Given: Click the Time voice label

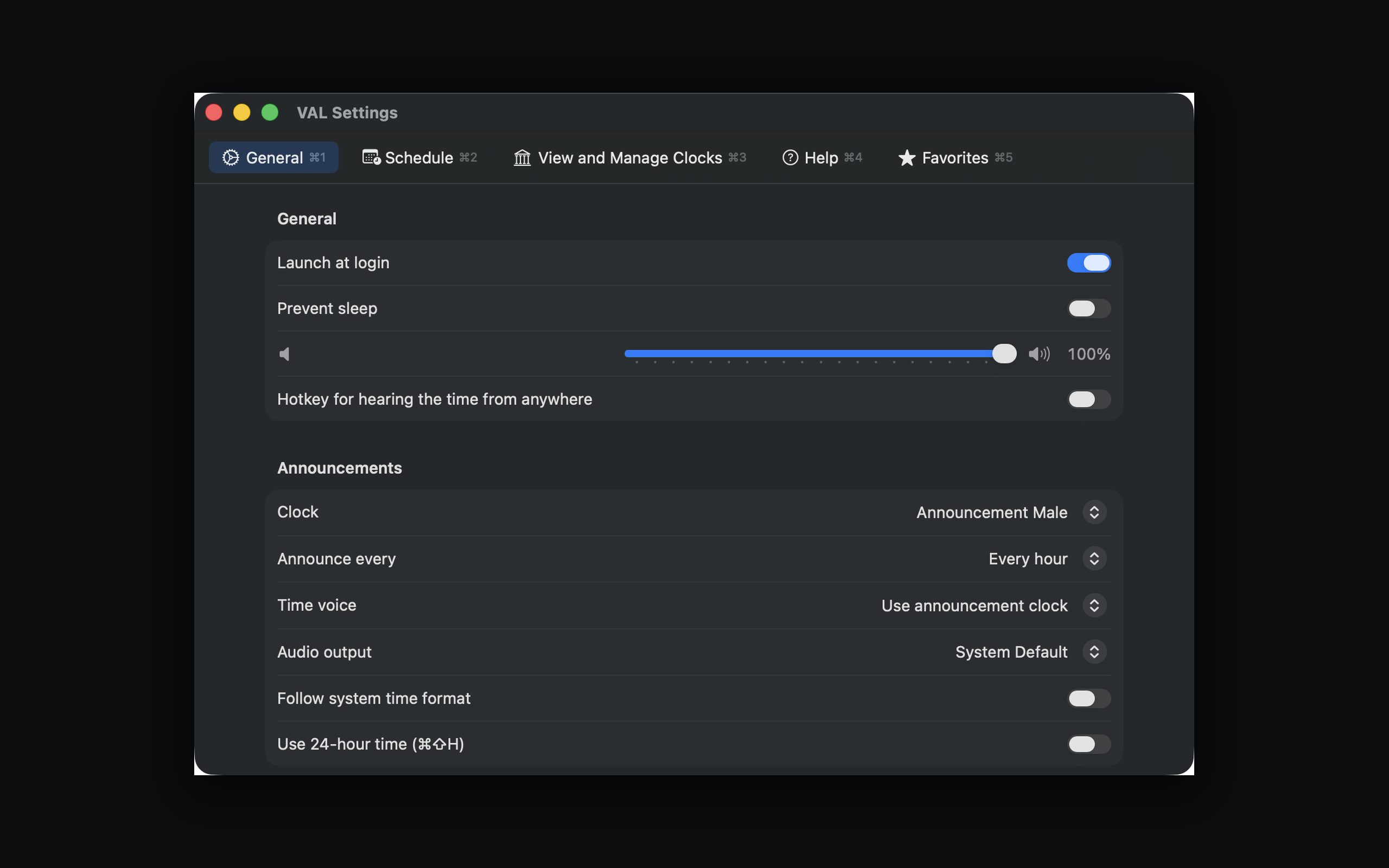Looking at the screenshot, I should point(317,605).
